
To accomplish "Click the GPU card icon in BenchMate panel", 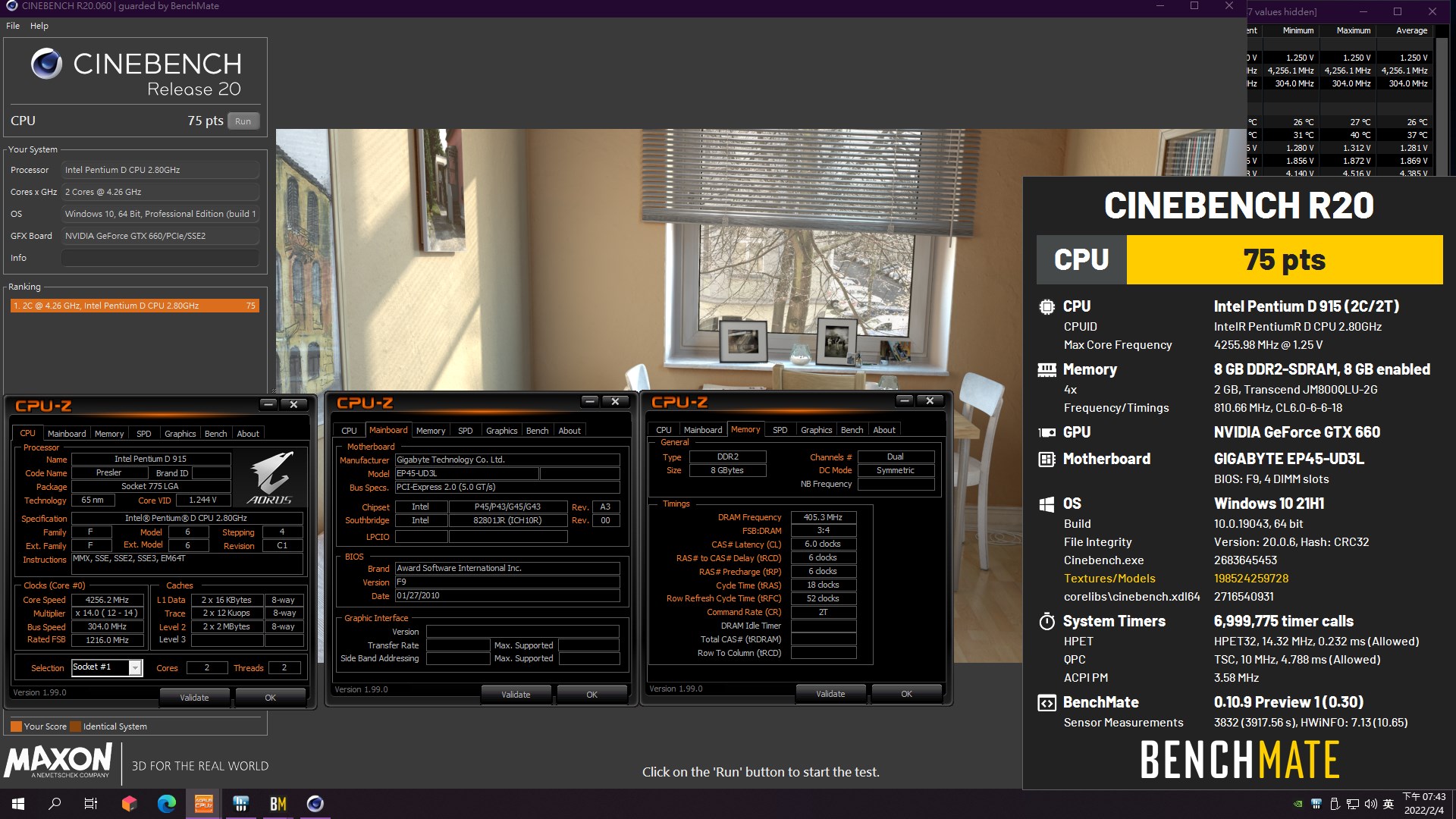I will 1046,432.
